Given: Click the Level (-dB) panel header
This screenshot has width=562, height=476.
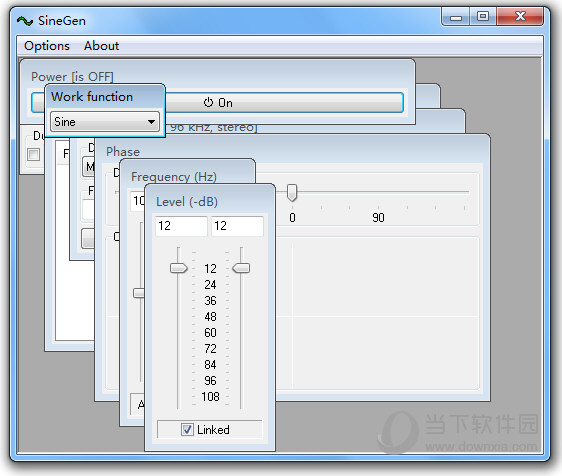Looking at the screenshot, I should click(x=187, y=202).
